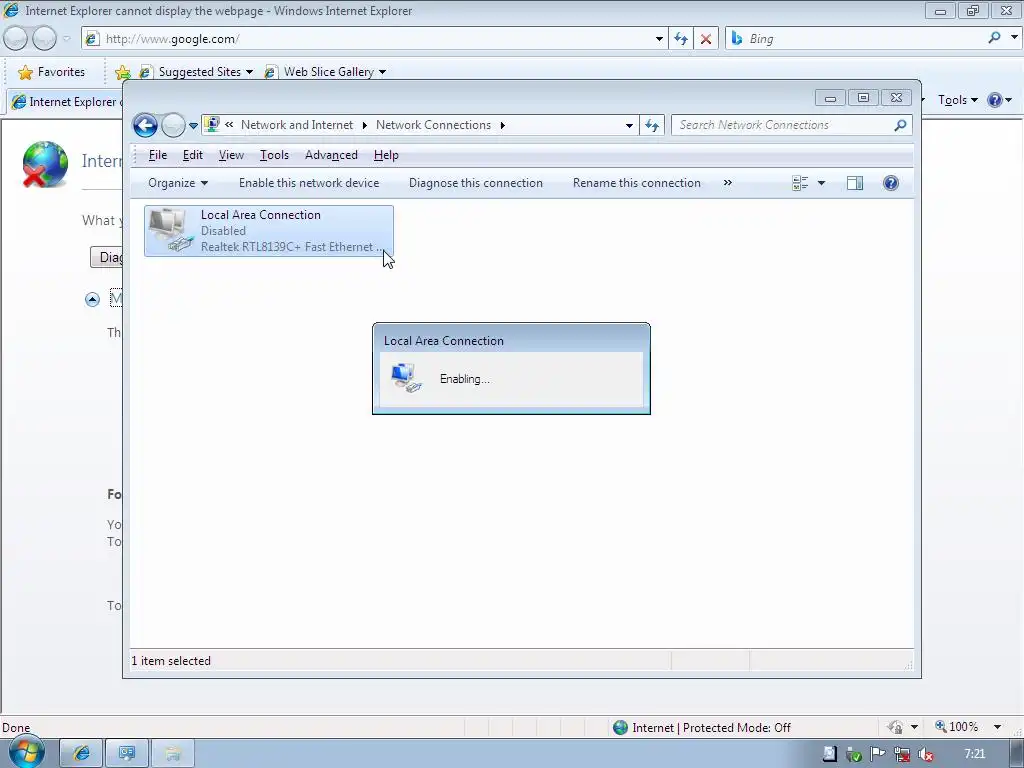Toggle the preview pane icon

(x=855, y=184)
